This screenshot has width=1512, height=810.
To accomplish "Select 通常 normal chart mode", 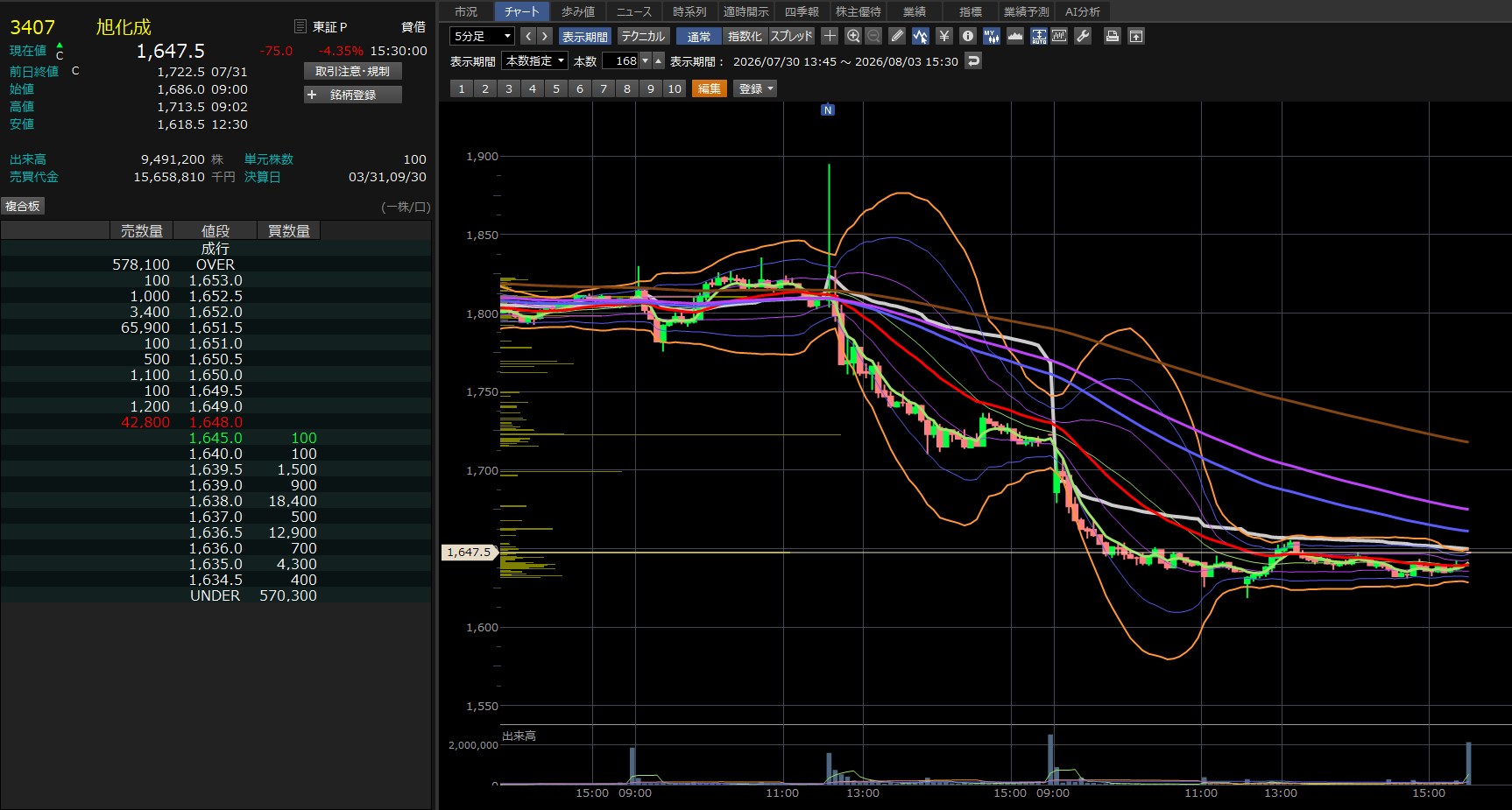I will pos(699,36).
